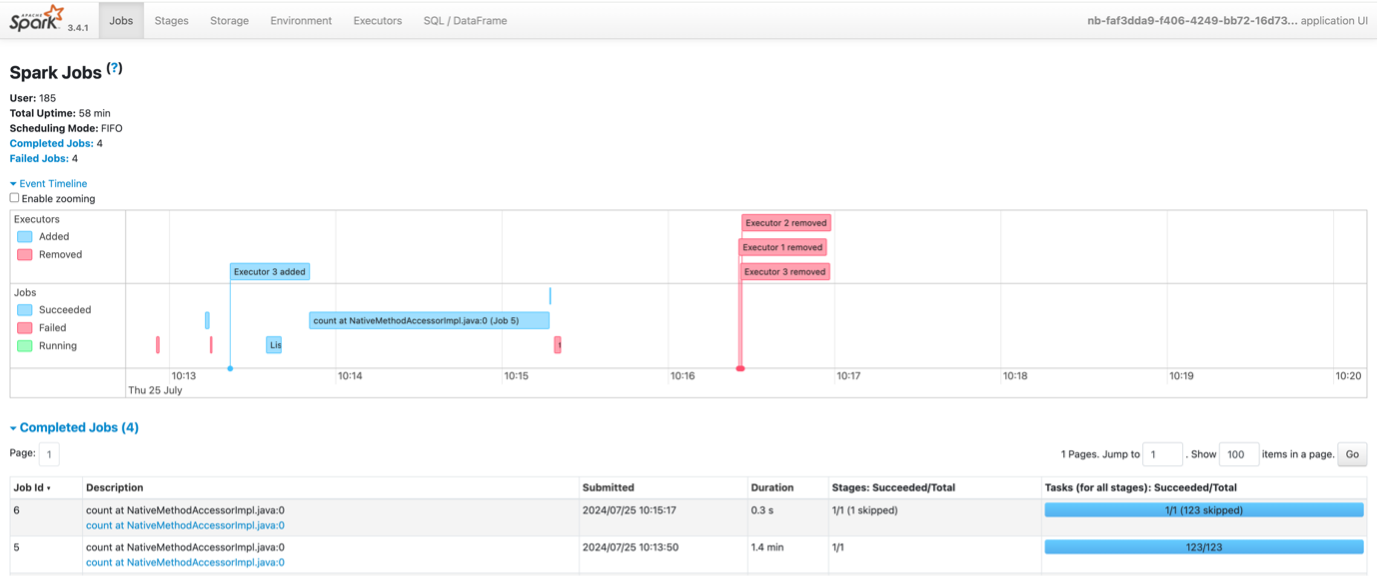Screen dimensions: 1381x580
Task: Select the Executor 3 added timeline marker
Action: [270, 271]
